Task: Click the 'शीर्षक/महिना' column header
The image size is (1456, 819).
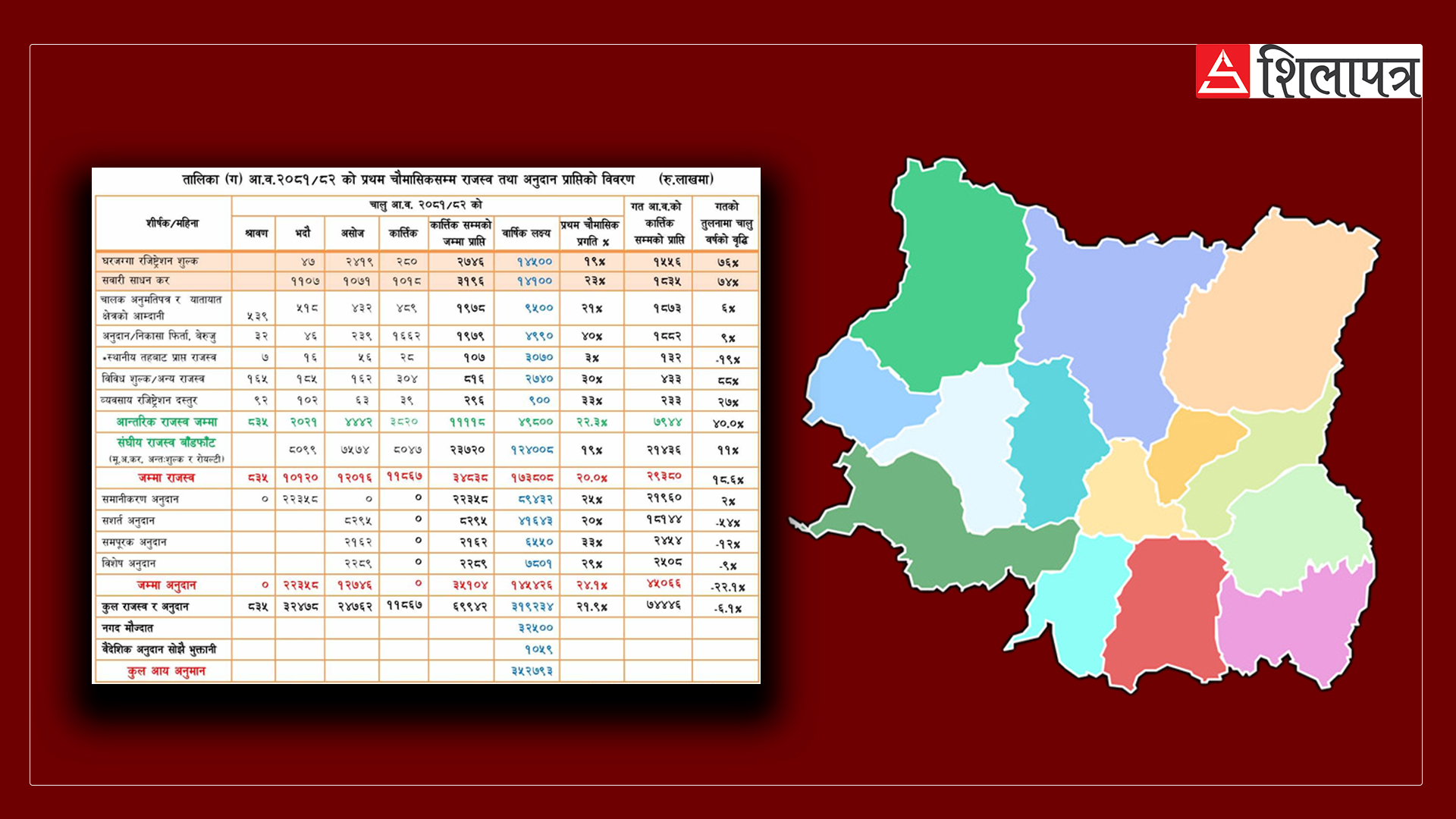Action: pyautogui.click(x=172, y=223)
